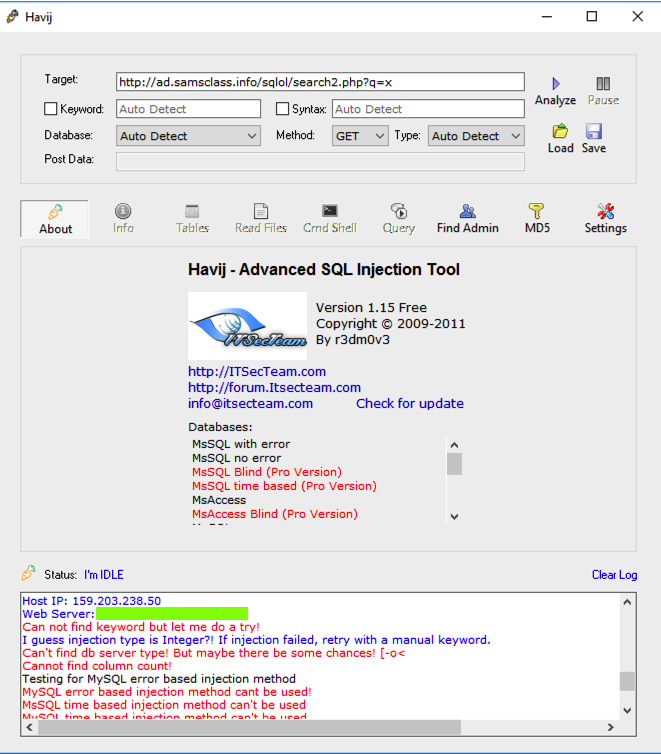Click Check for update link
Screen dimensions: 661x754
click(x=410, y=403)
